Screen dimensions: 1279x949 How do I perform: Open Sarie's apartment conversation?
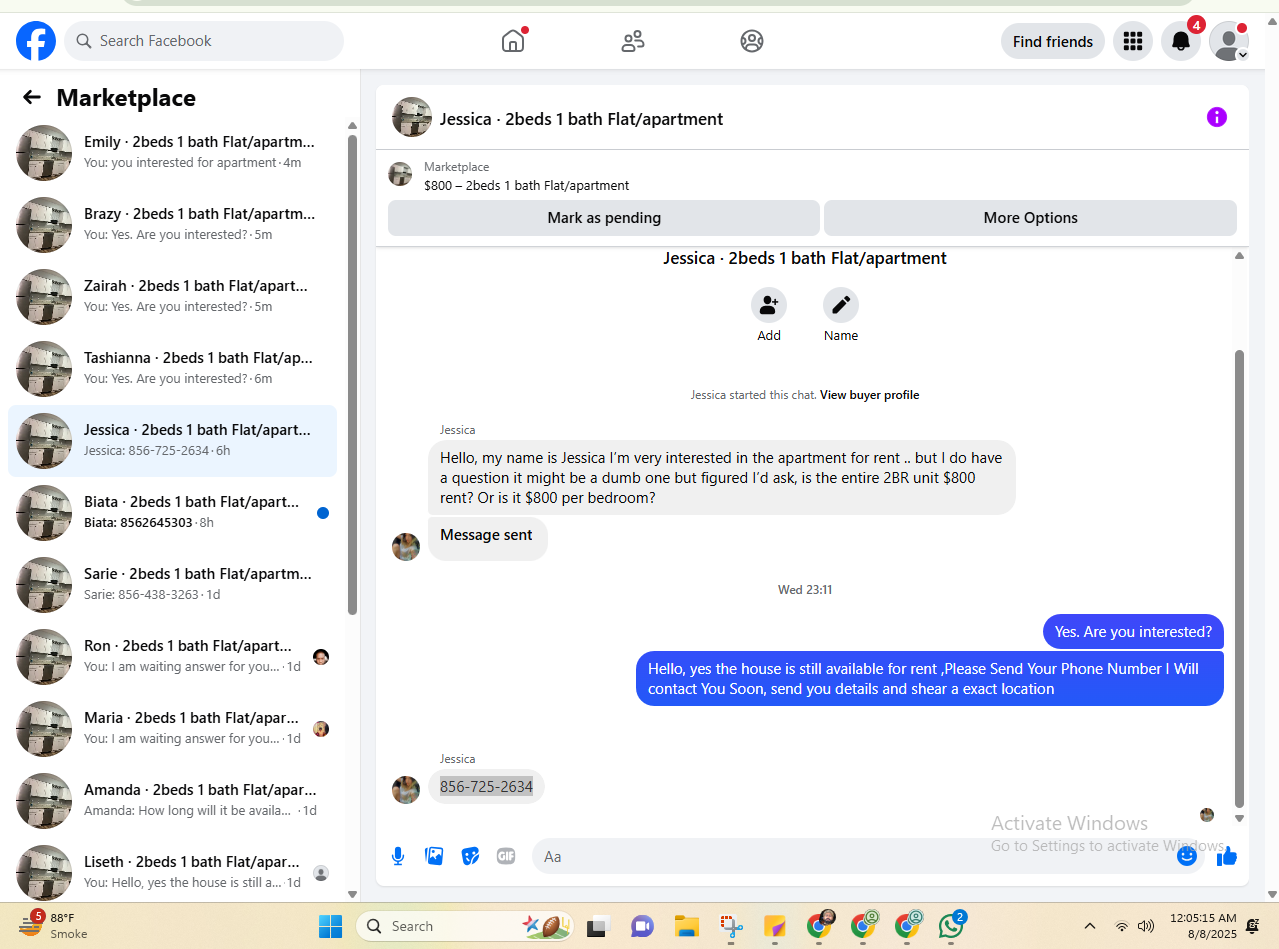[x=172, y=585]
